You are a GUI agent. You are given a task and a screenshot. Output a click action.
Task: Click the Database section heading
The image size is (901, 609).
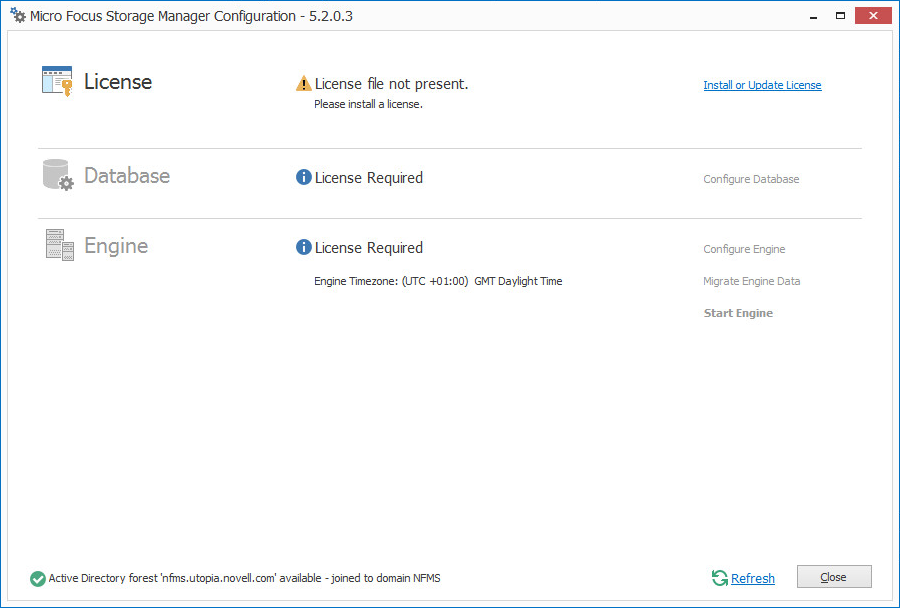[127, 176]
